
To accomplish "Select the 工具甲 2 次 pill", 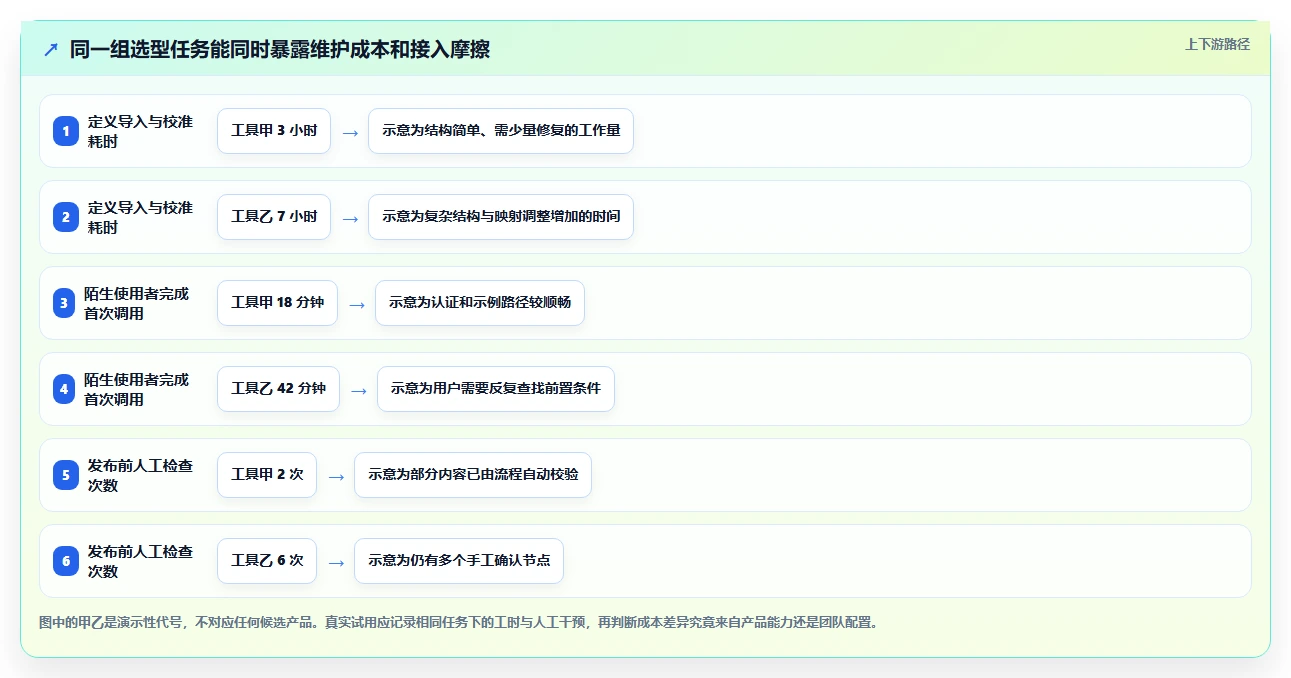I will (x=267, y=475).
